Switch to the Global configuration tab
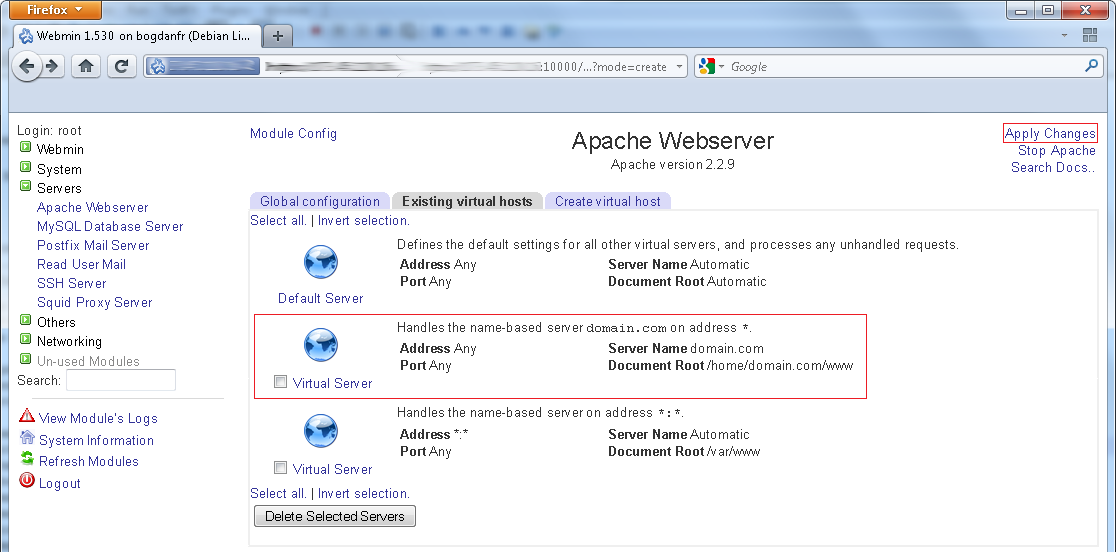Image resolution: width=1119 pixels, height=552 pixels. point(319,201)
